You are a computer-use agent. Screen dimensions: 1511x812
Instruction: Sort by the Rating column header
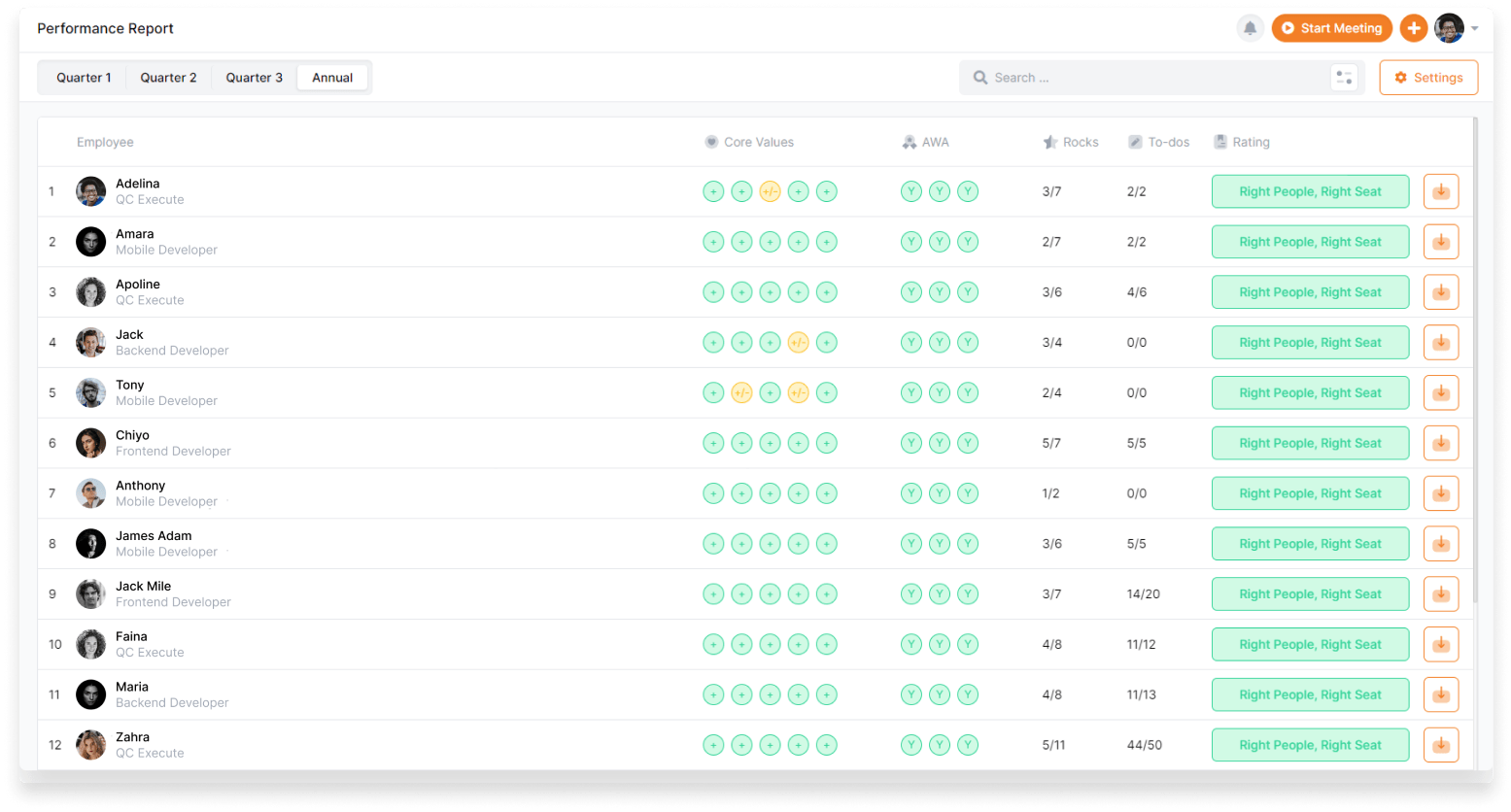pos(1242,142)
